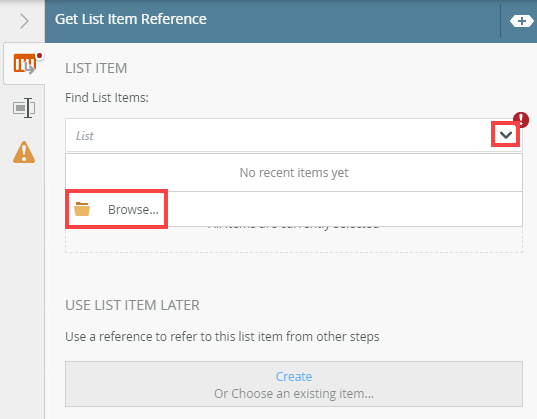Screen dimensions: 537x419
Task: Click the red notification dot on SharePoint icon
Action: point(39,55)
